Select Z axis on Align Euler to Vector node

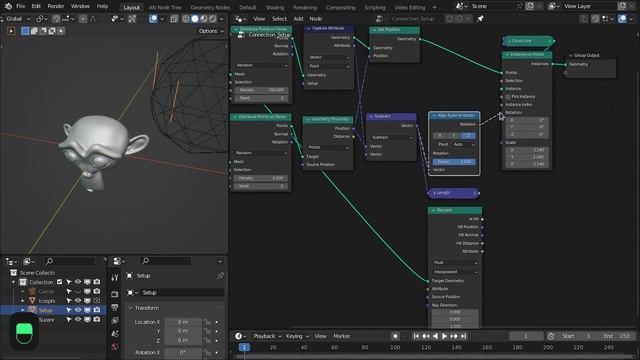(x=468, y=135)
